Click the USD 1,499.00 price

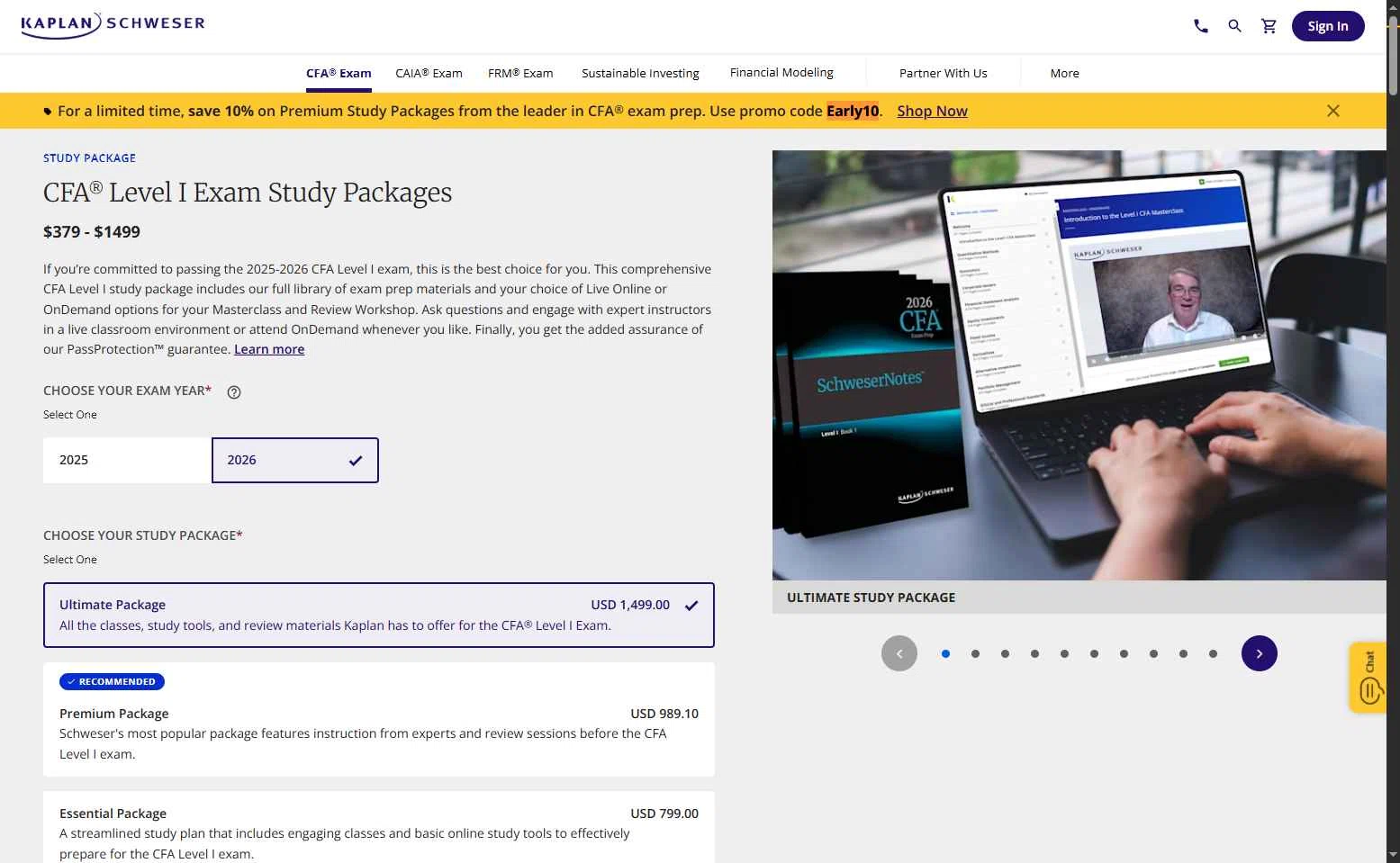pyautogui.click(x=630, y=605)
